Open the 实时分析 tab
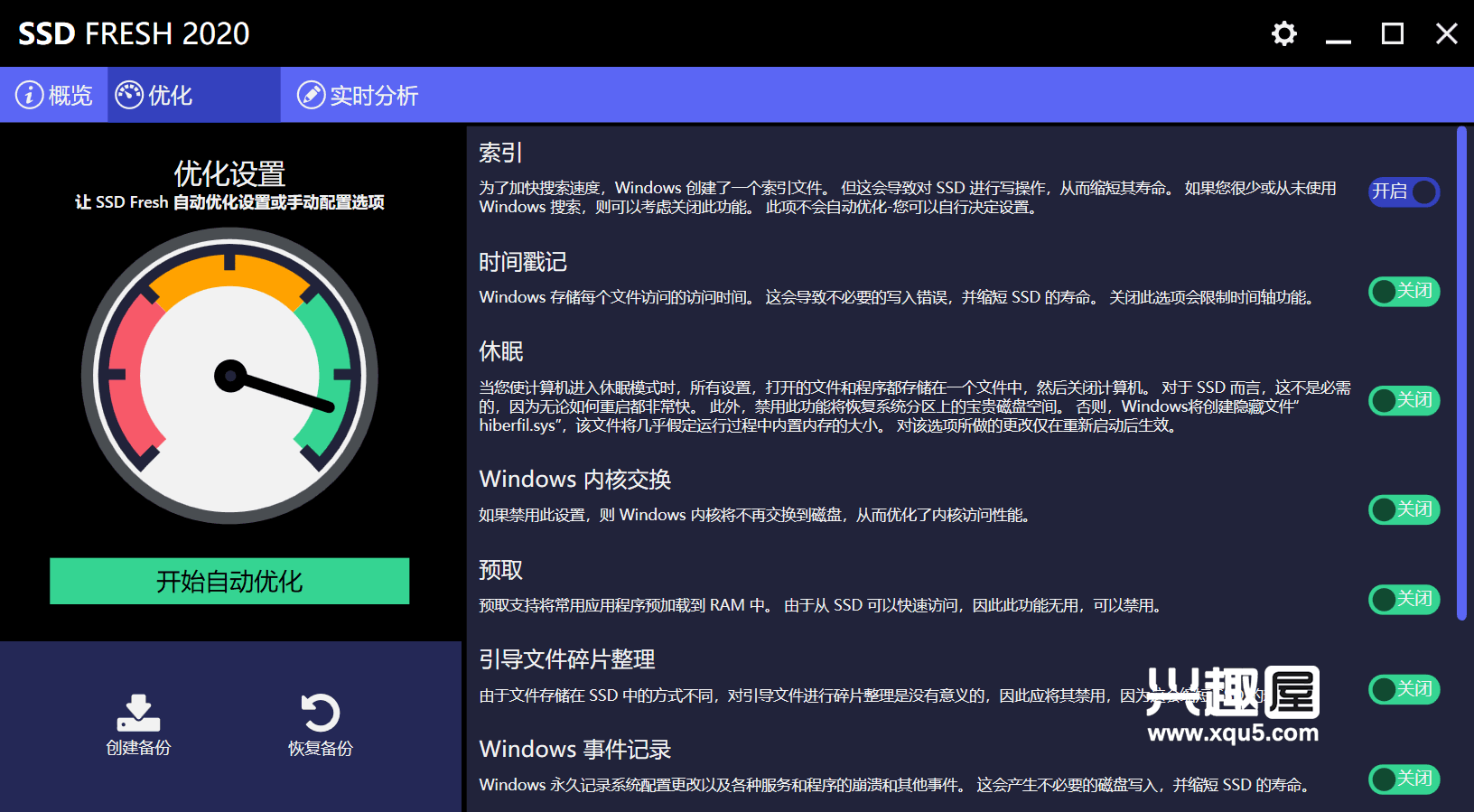This screenshot has height=812, width=1474. (358, 95)
